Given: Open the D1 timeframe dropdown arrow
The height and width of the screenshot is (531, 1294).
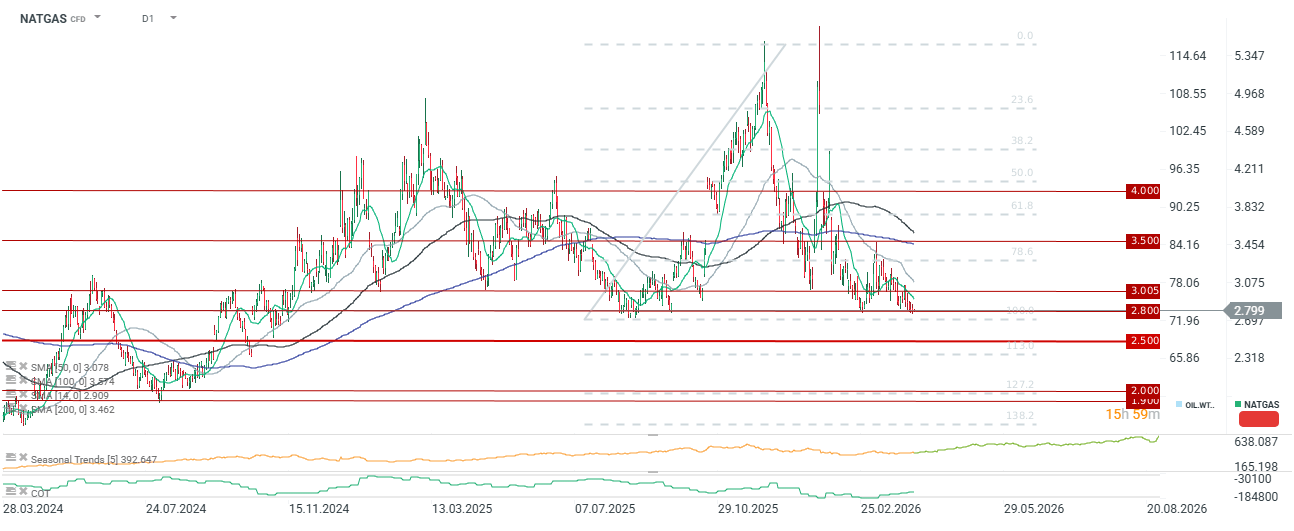Looking at the screenshot, I should click(173, 18).
